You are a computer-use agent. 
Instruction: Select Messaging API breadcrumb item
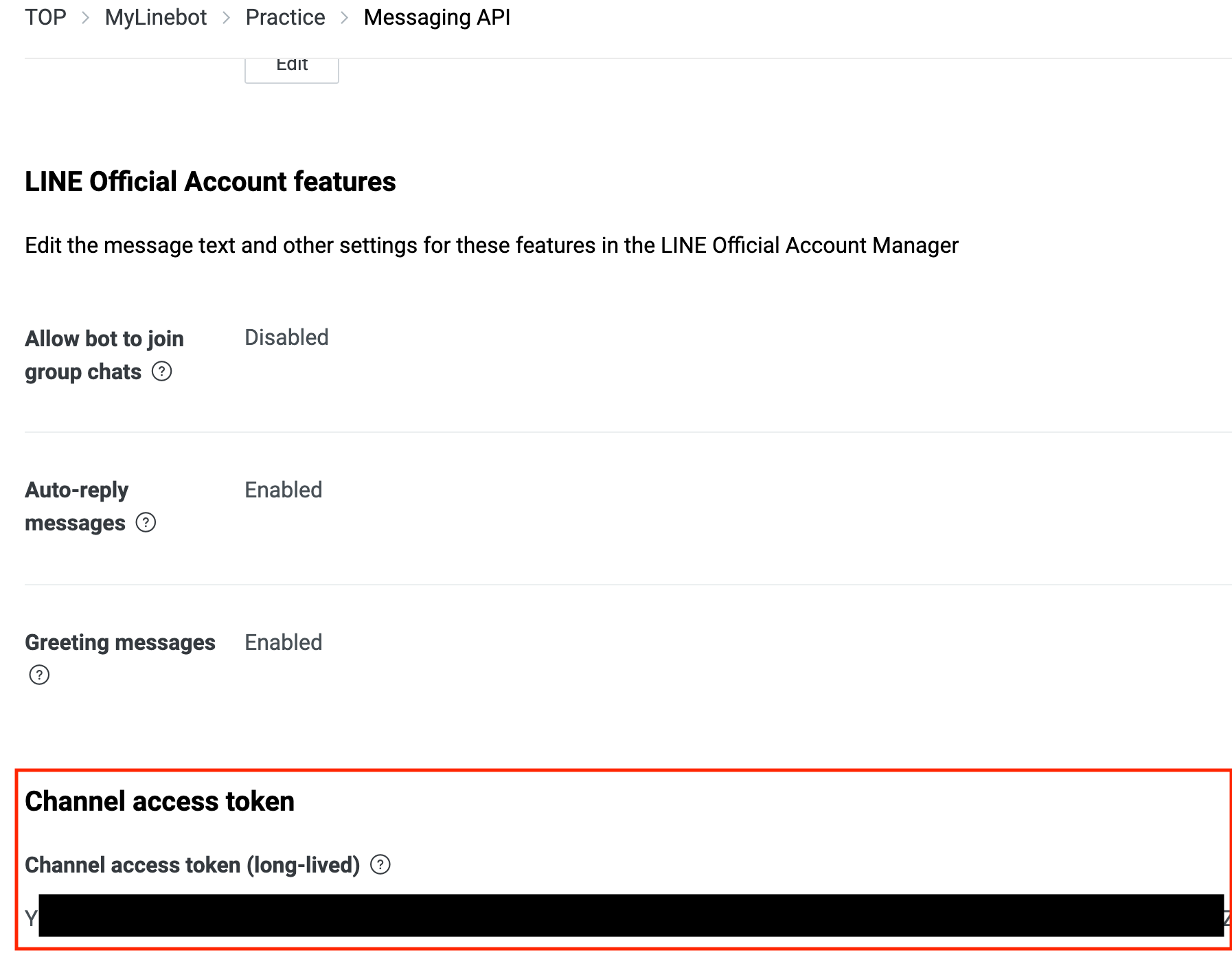point(437,17)
